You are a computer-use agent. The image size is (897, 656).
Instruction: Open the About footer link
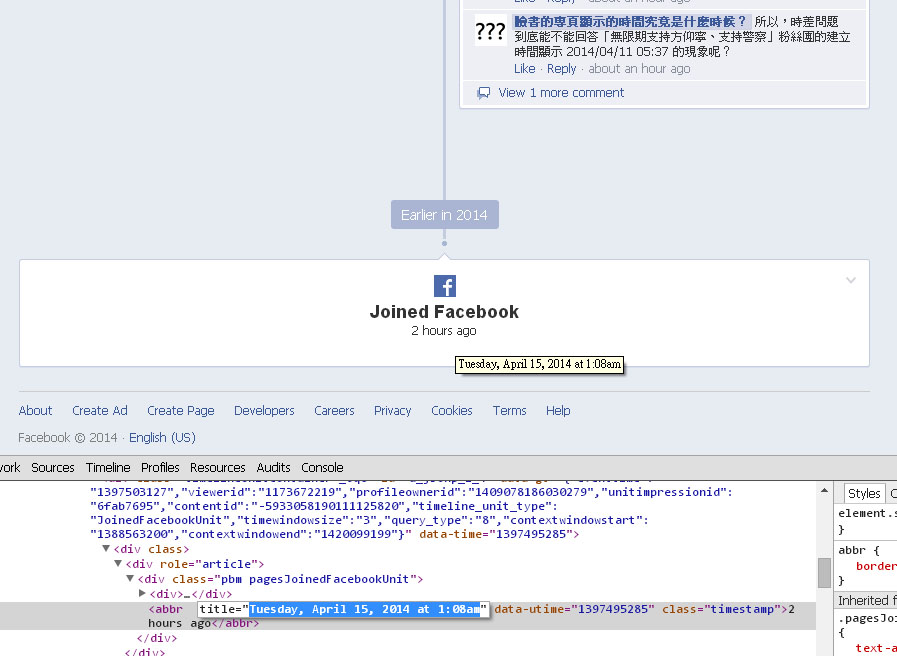point(35,411)
